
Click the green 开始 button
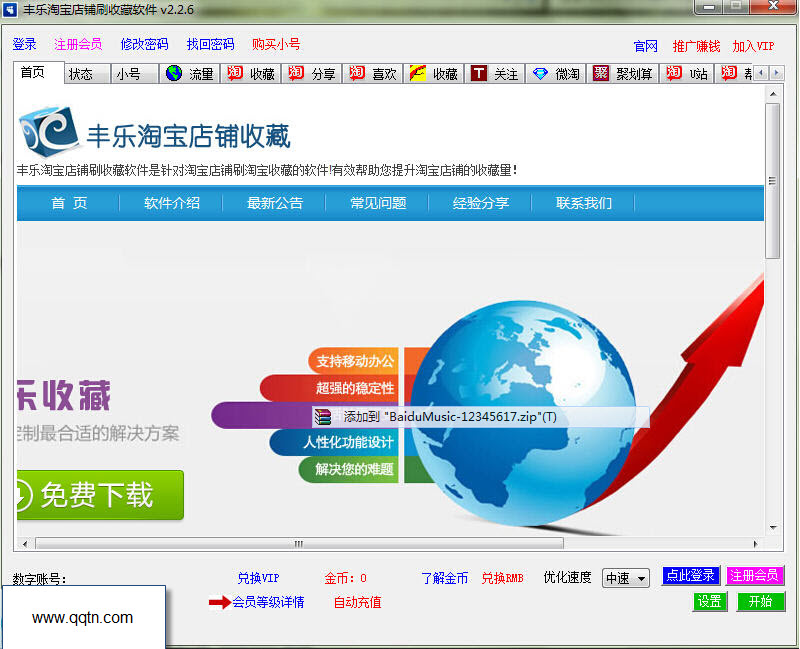pyautogui.click(x=760, y=602)
